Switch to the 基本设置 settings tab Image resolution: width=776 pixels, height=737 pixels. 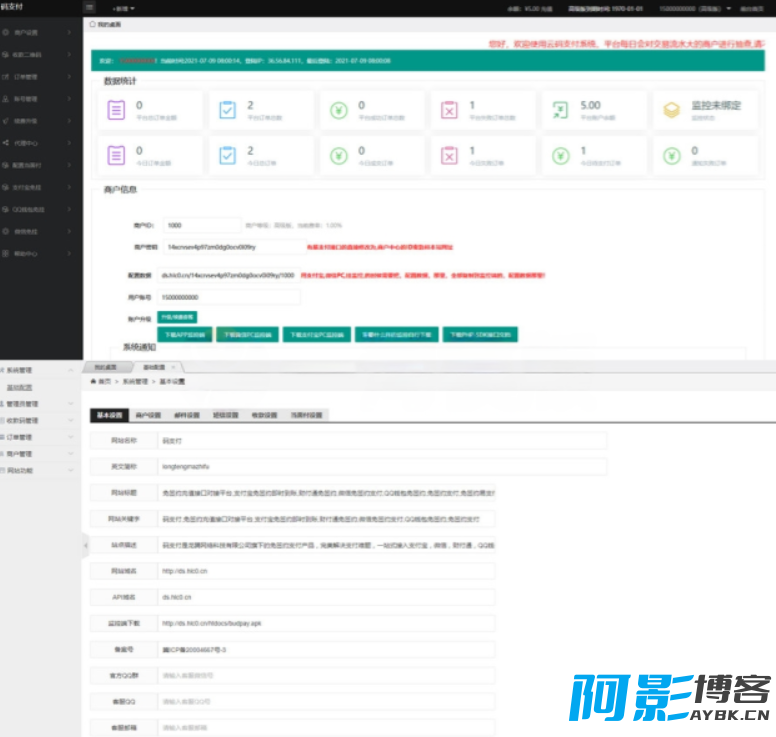pos(109,415)
